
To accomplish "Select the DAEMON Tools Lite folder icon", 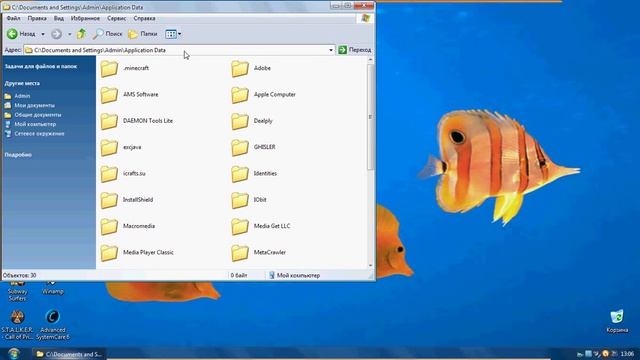I will point(109,121).
